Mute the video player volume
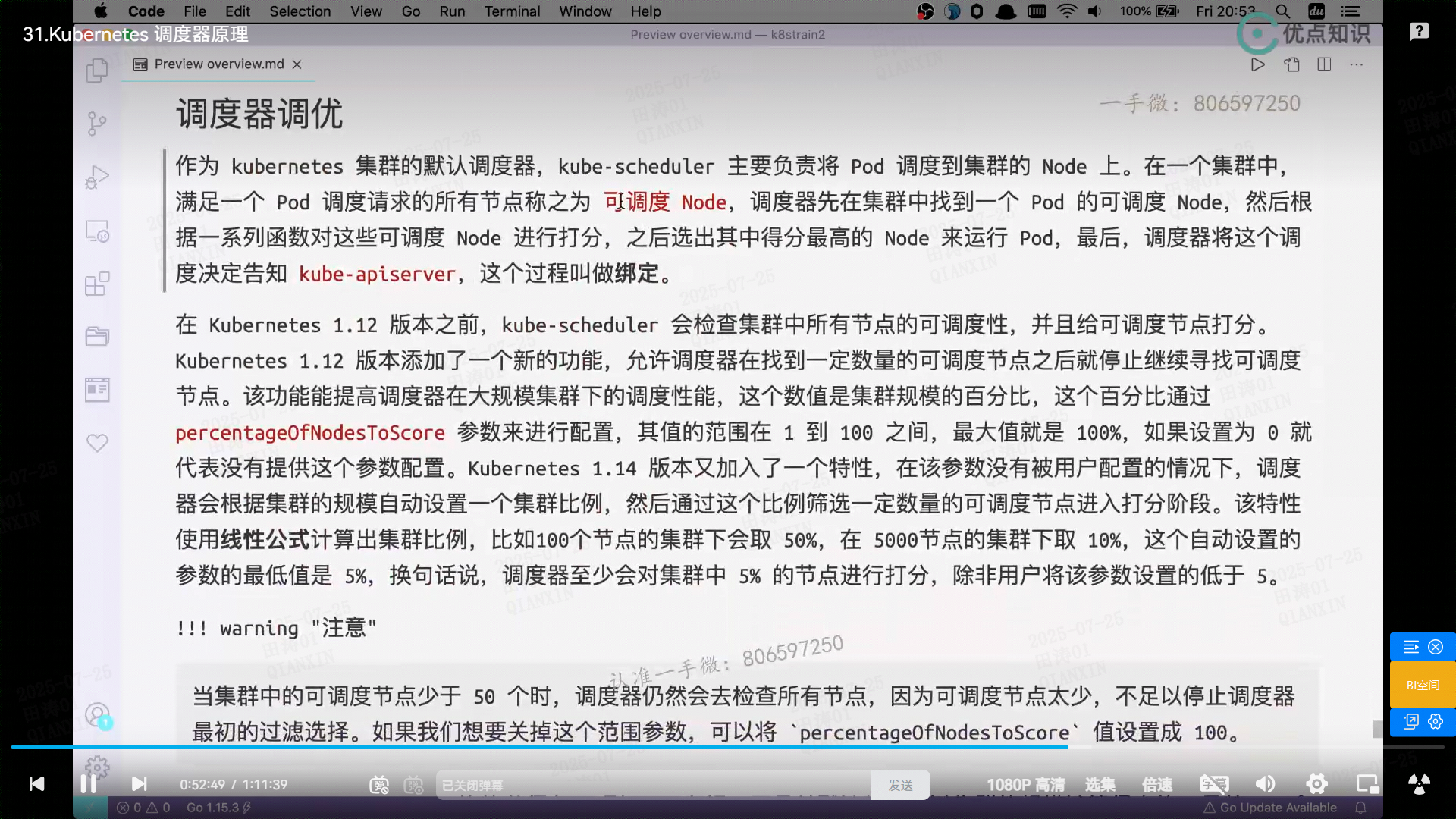 click(1265, 784)
